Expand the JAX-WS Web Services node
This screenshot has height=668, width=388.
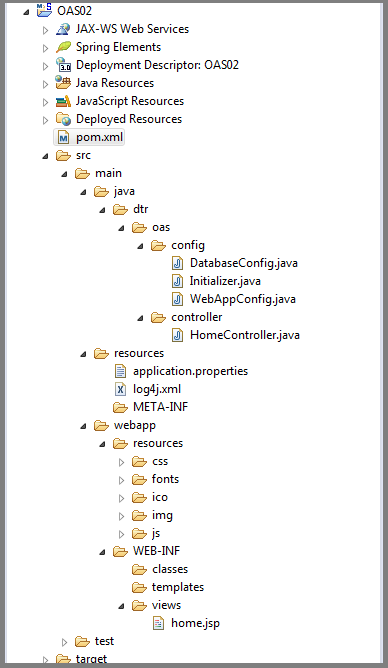[46, 30]
